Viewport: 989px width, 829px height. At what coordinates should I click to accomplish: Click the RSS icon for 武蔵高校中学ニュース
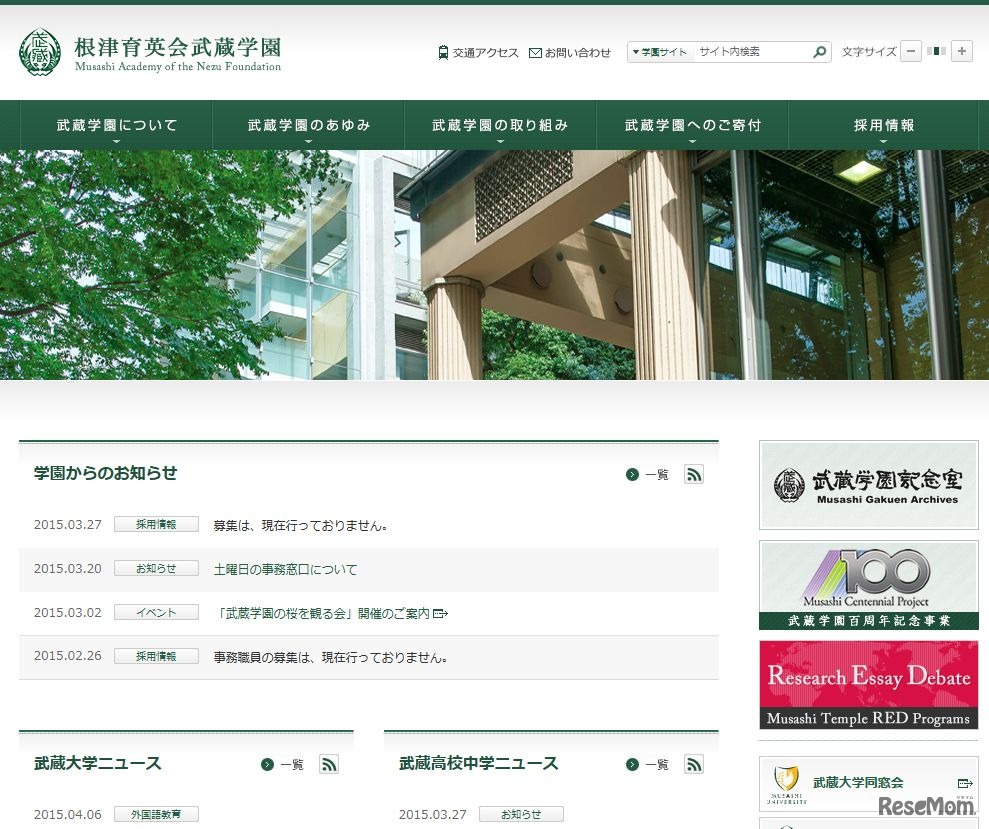point(694,764)
